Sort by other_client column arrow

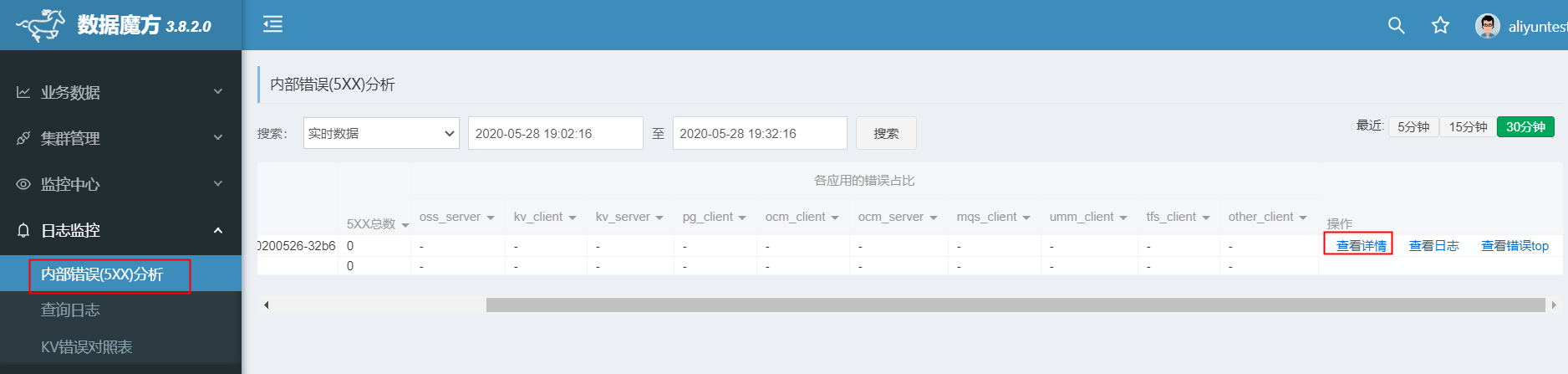tap(1303, 218)
